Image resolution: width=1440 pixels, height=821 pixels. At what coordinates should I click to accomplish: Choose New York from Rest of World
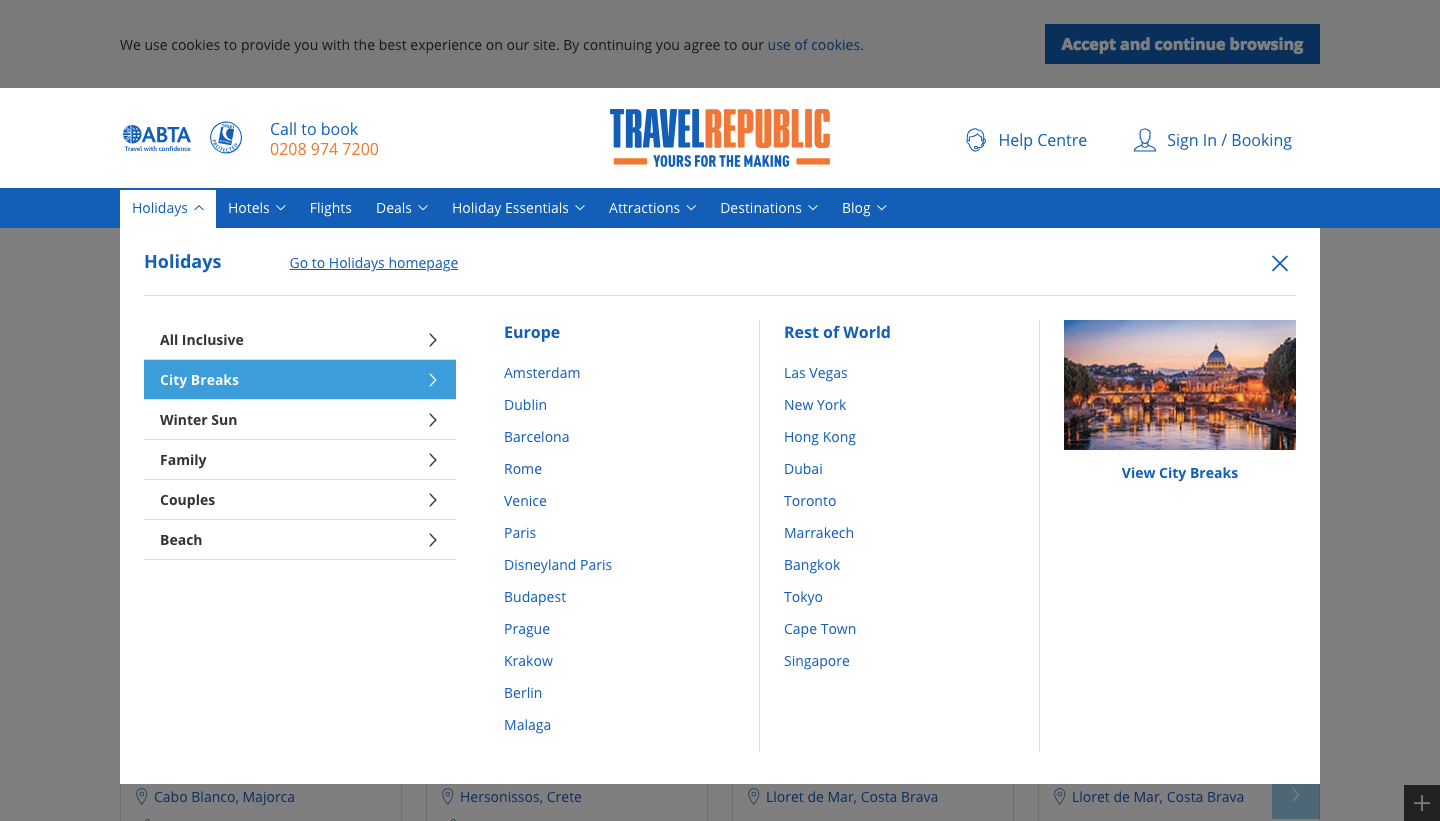click(815, 405)
